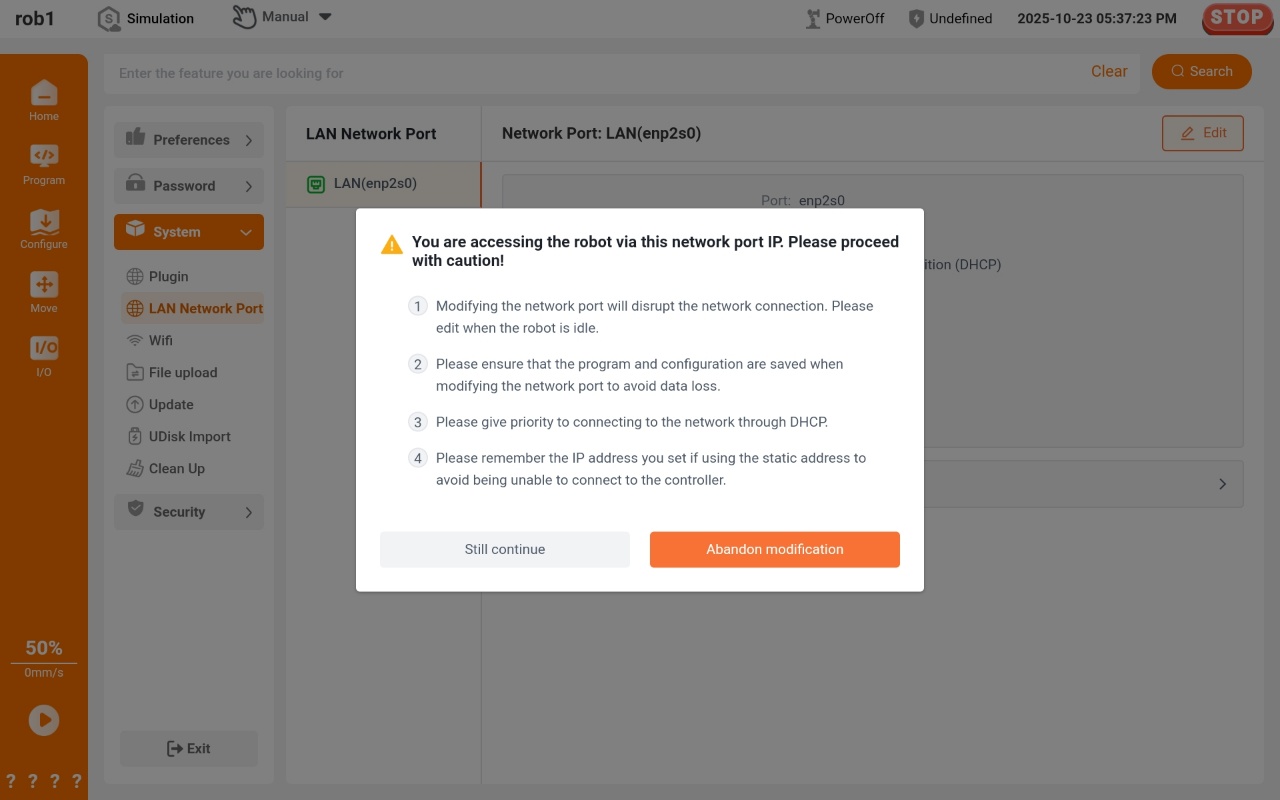Open the Program section icon
The width and height of the screenshot is (1280, 800).
pos(44,157)
